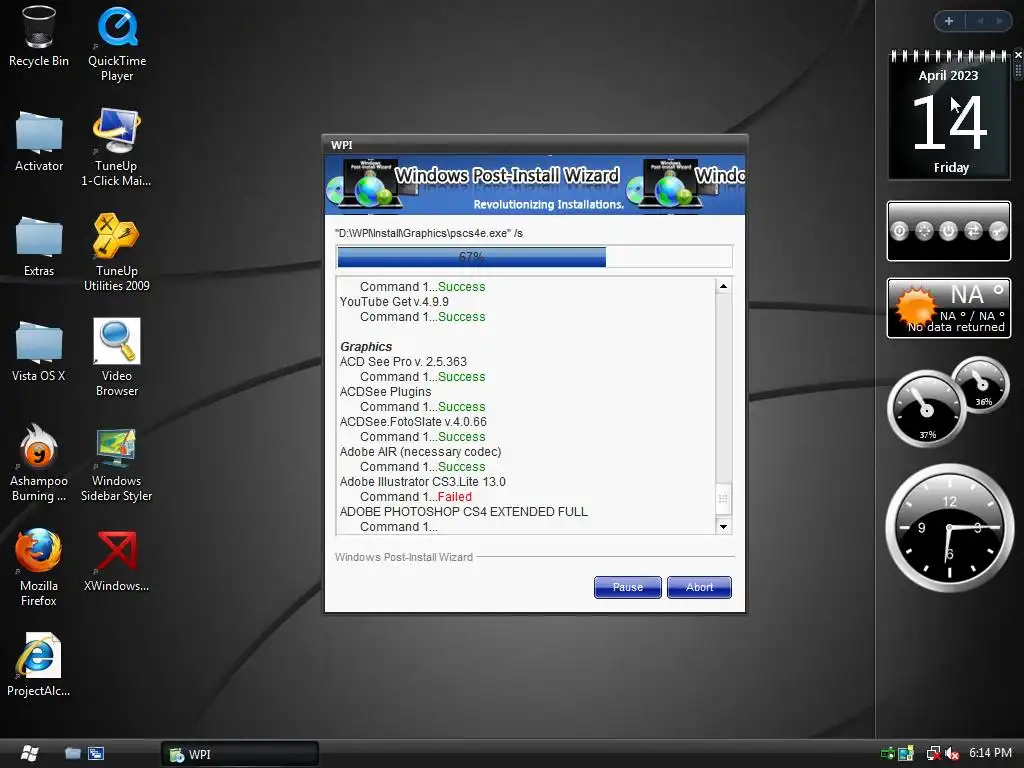Viewport: 1024px width, 768px height.
Task: Abort the Post-Install Wizard
Action: [x=699, y=587]
